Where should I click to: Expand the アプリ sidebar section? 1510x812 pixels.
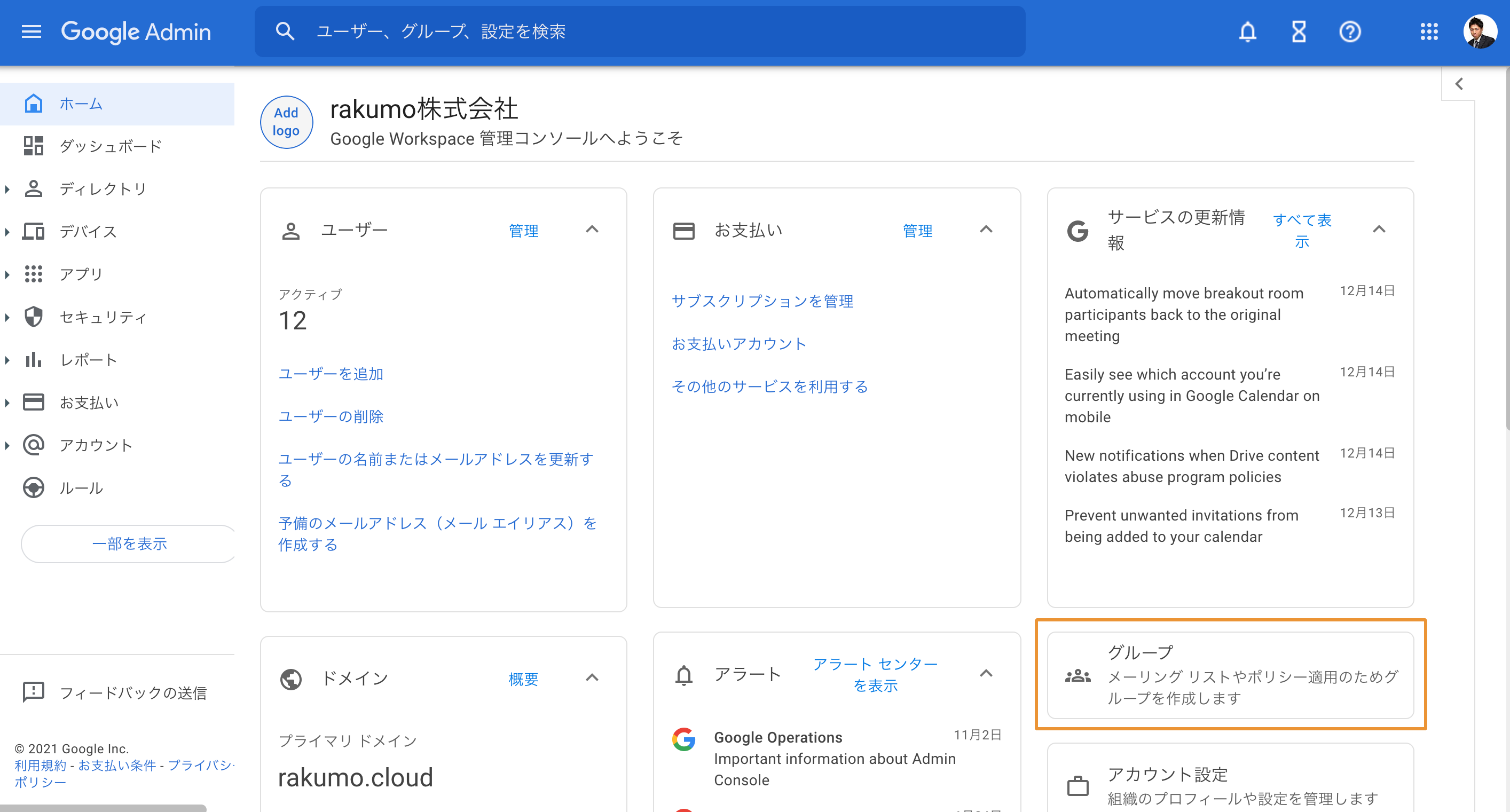[x=7, y=274]
